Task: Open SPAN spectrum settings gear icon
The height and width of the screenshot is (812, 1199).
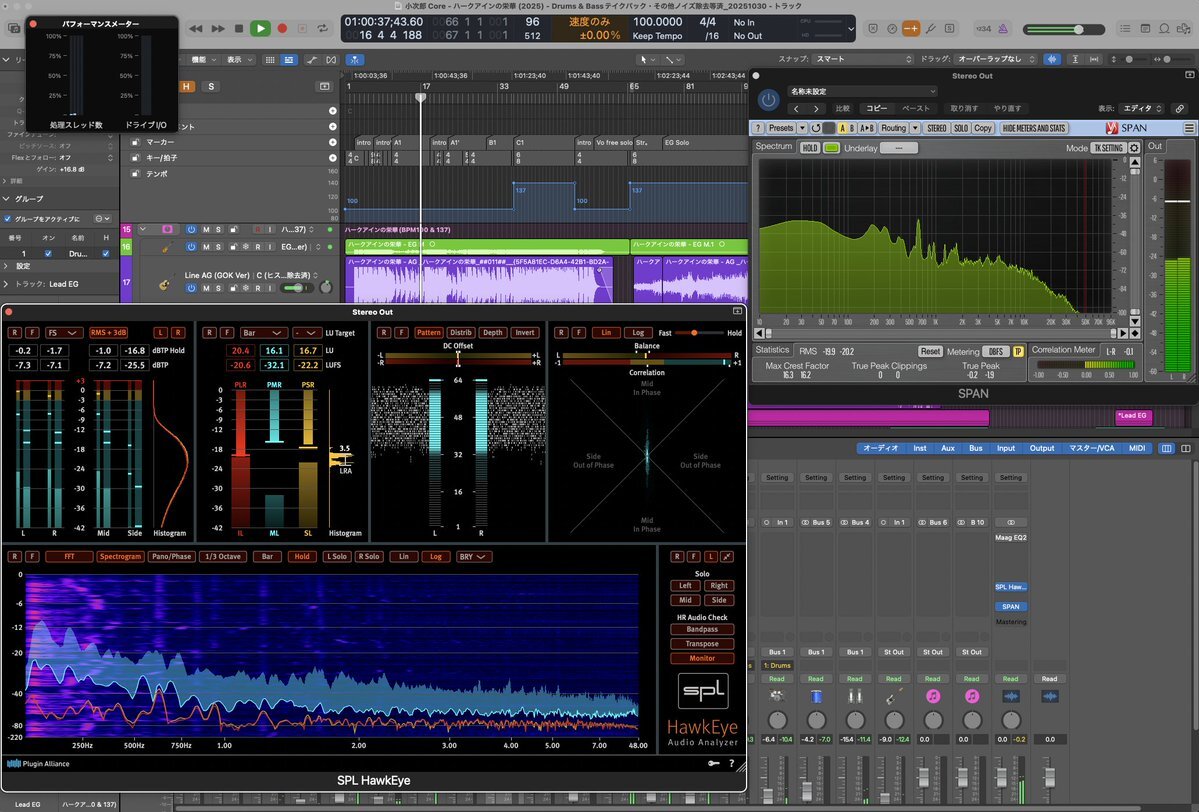Action: 1134,148
